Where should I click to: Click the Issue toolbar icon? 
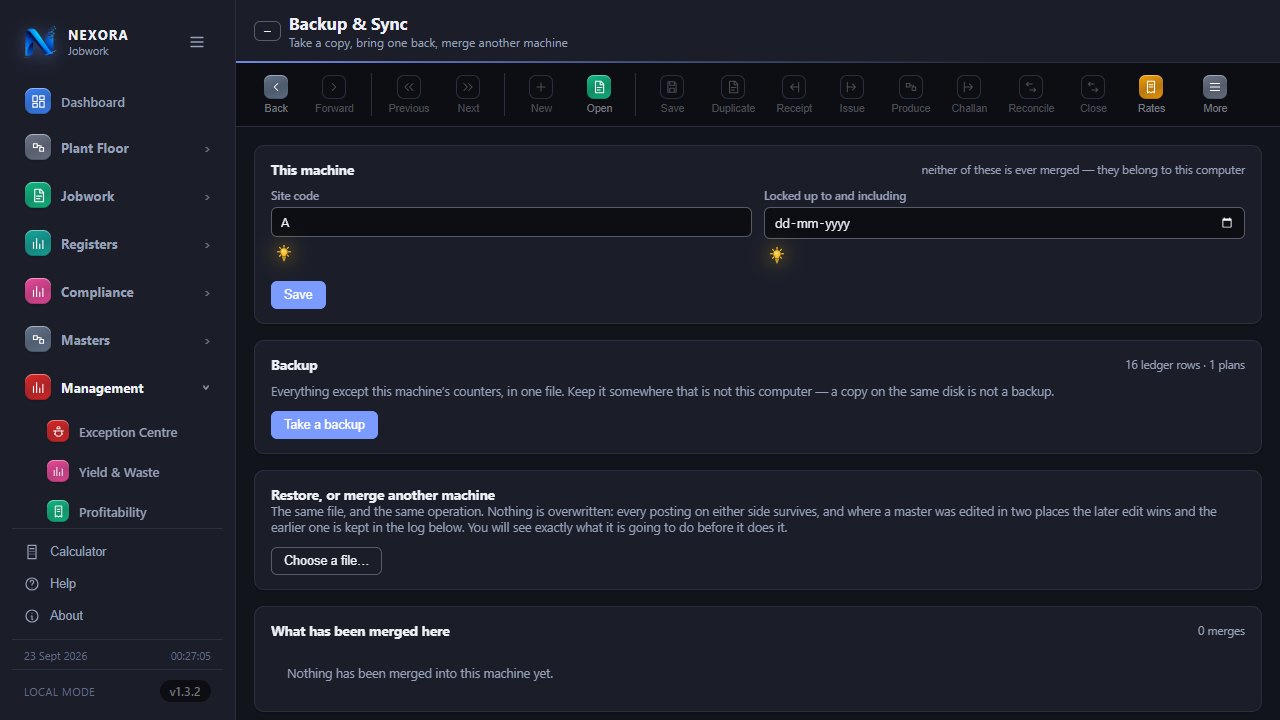click(x=852, y=87)
